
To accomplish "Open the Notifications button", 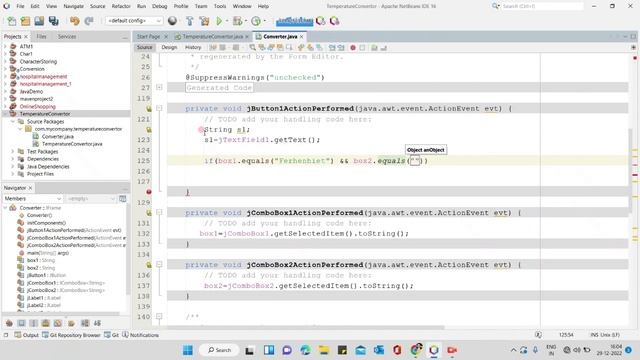I will 140,335.
